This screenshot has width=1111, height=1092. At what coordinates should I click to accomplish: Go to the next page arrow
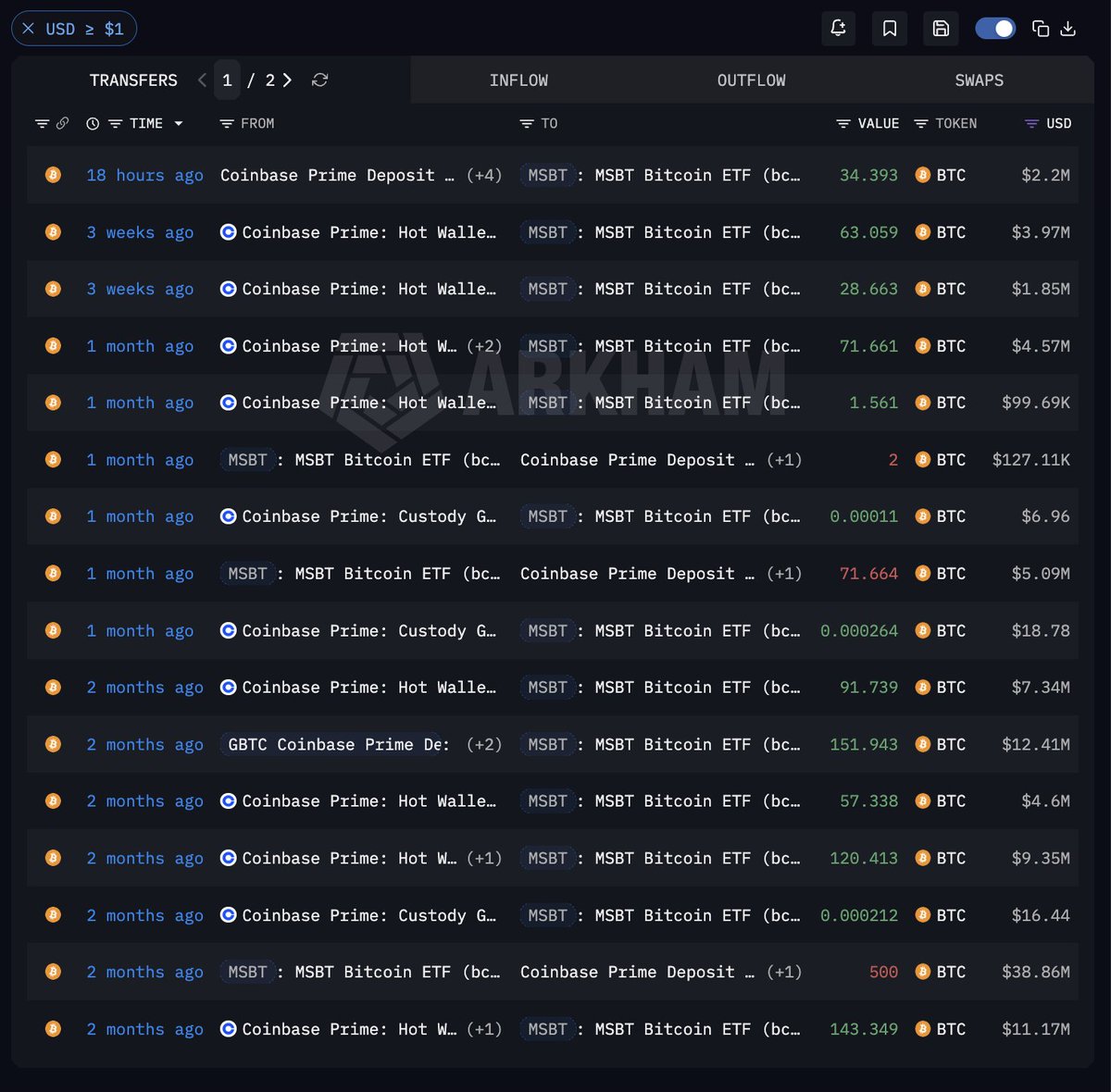287,81
